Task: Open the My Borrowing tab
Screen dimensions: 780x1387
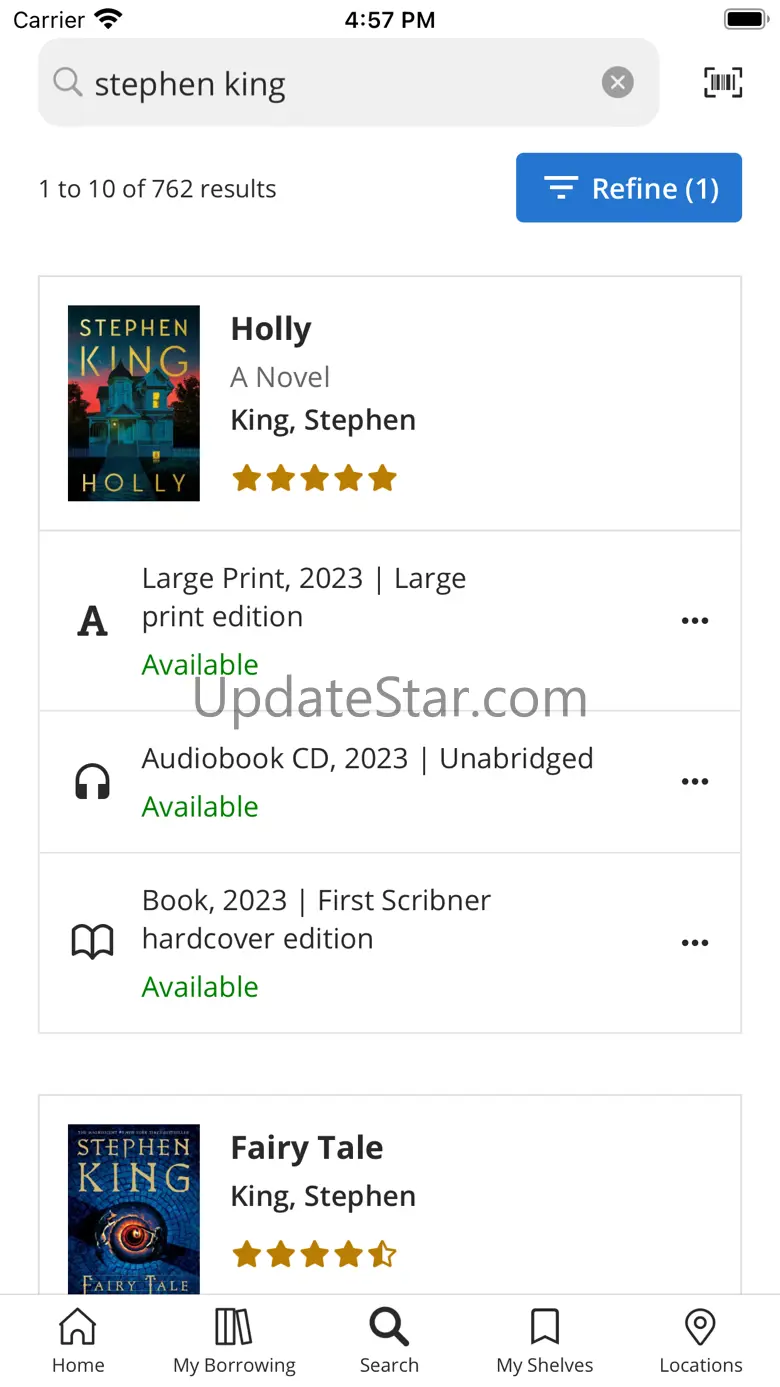Action: click(x=234, y=1342)
